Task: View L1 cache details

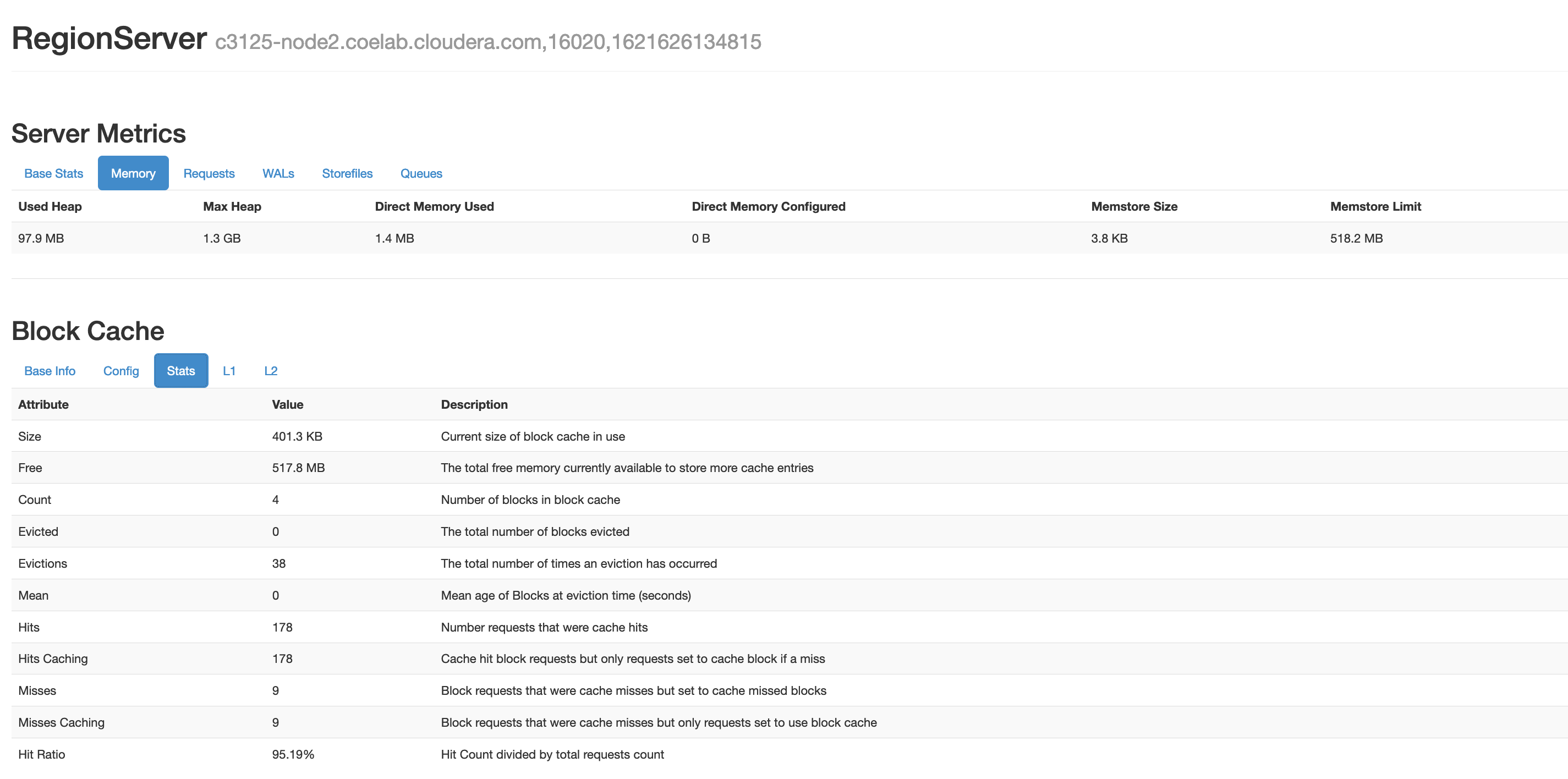Action: (229, 371)
